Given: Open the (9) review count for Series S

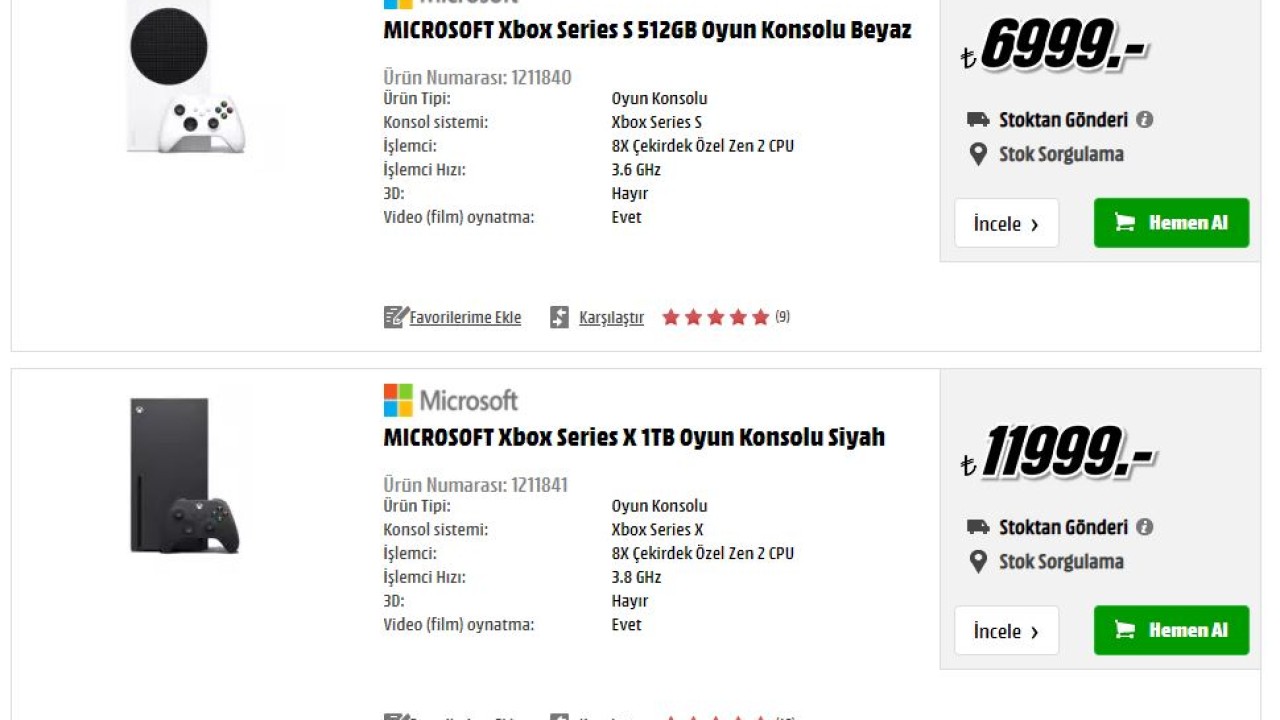Looking at the screenshot, I should pos(782,316).
